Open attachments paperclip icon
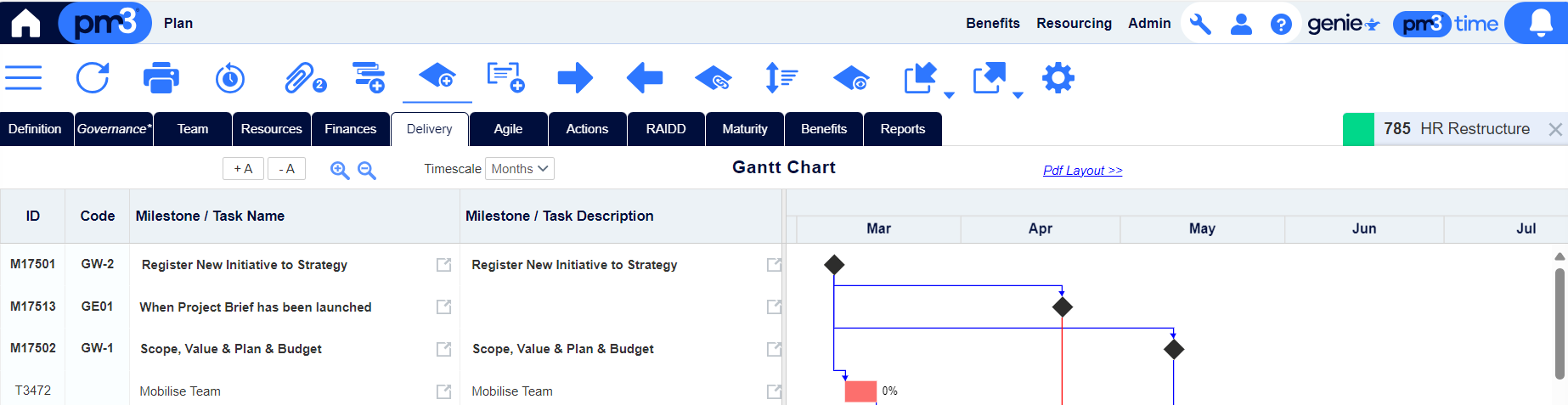The image size is (1568, 405). tap(305, 78)
